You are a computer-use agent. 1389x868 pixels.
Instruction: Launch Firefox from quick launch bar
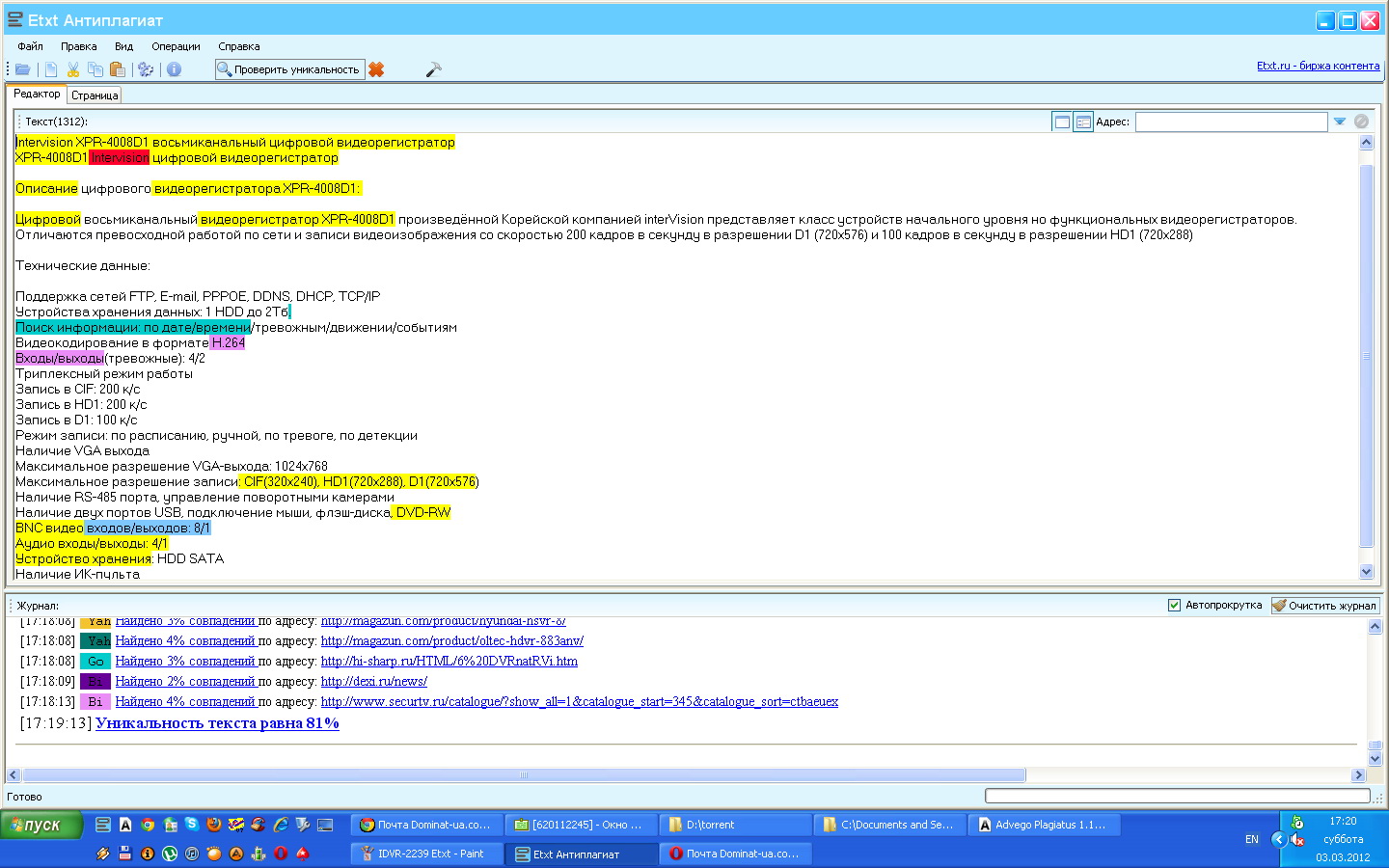(x=214, y=825)
